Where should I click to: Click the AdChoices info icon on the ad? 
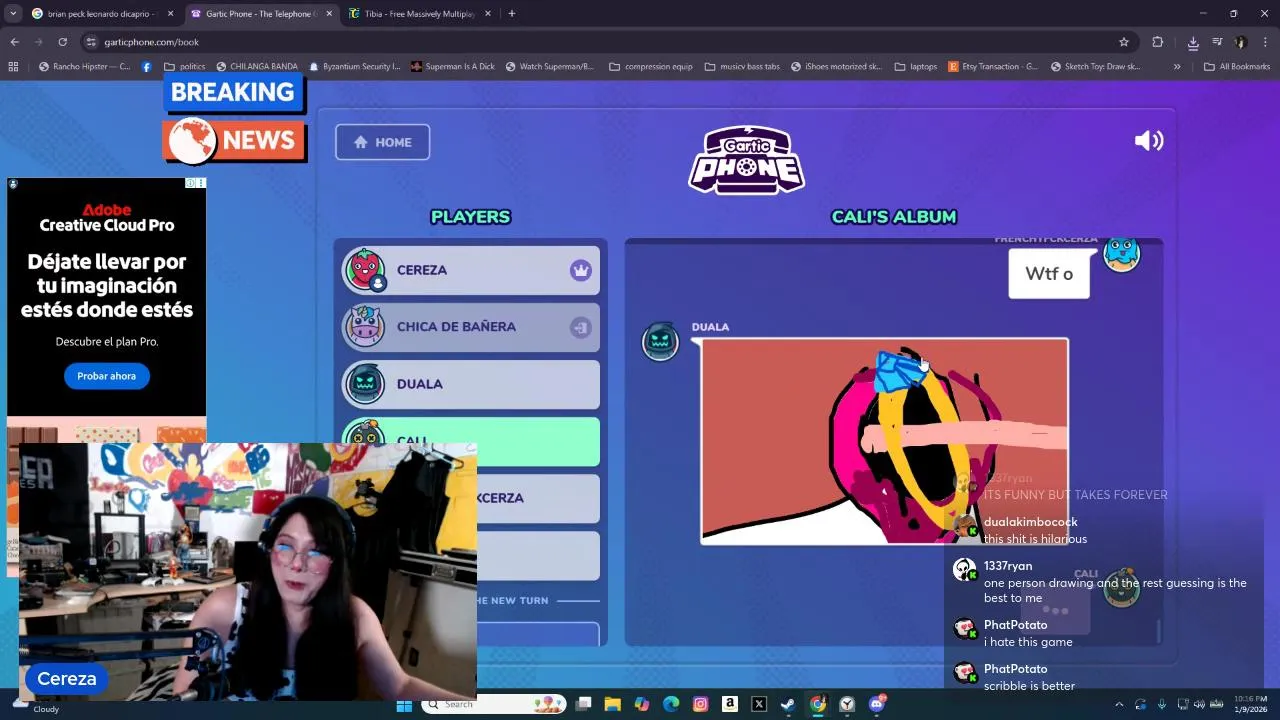[191, 183]
